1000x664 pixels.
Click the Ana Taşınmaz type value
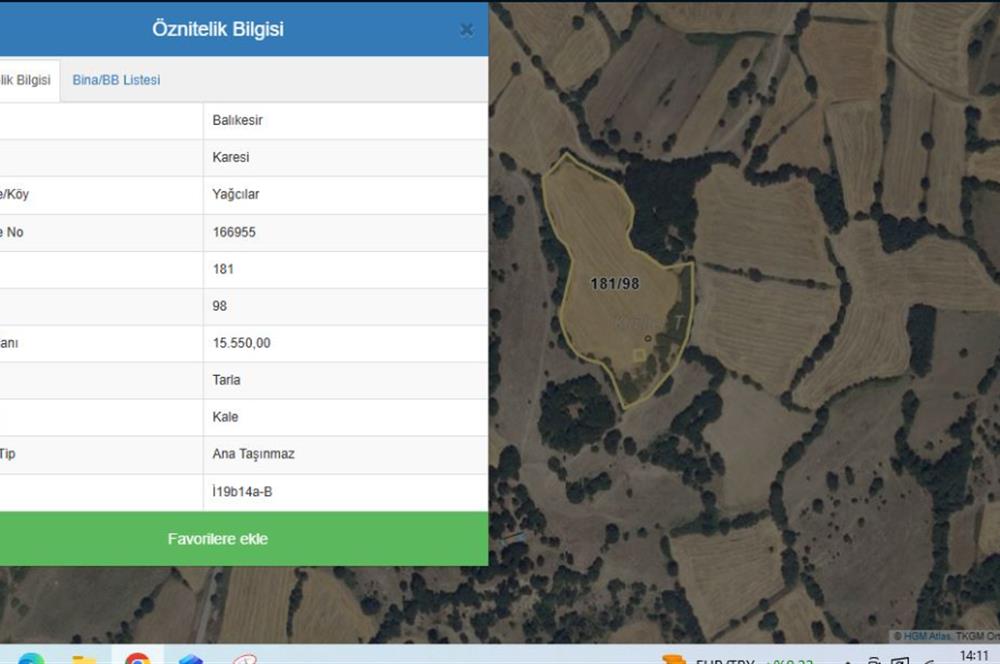pos(253,454)
